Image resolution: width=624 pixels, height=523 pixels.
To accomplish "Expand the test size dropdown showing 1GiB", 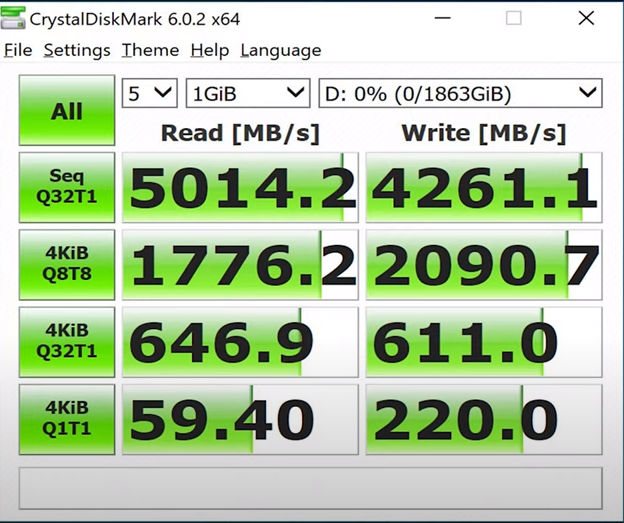I will pyautogui.click(x=248, y=93).
